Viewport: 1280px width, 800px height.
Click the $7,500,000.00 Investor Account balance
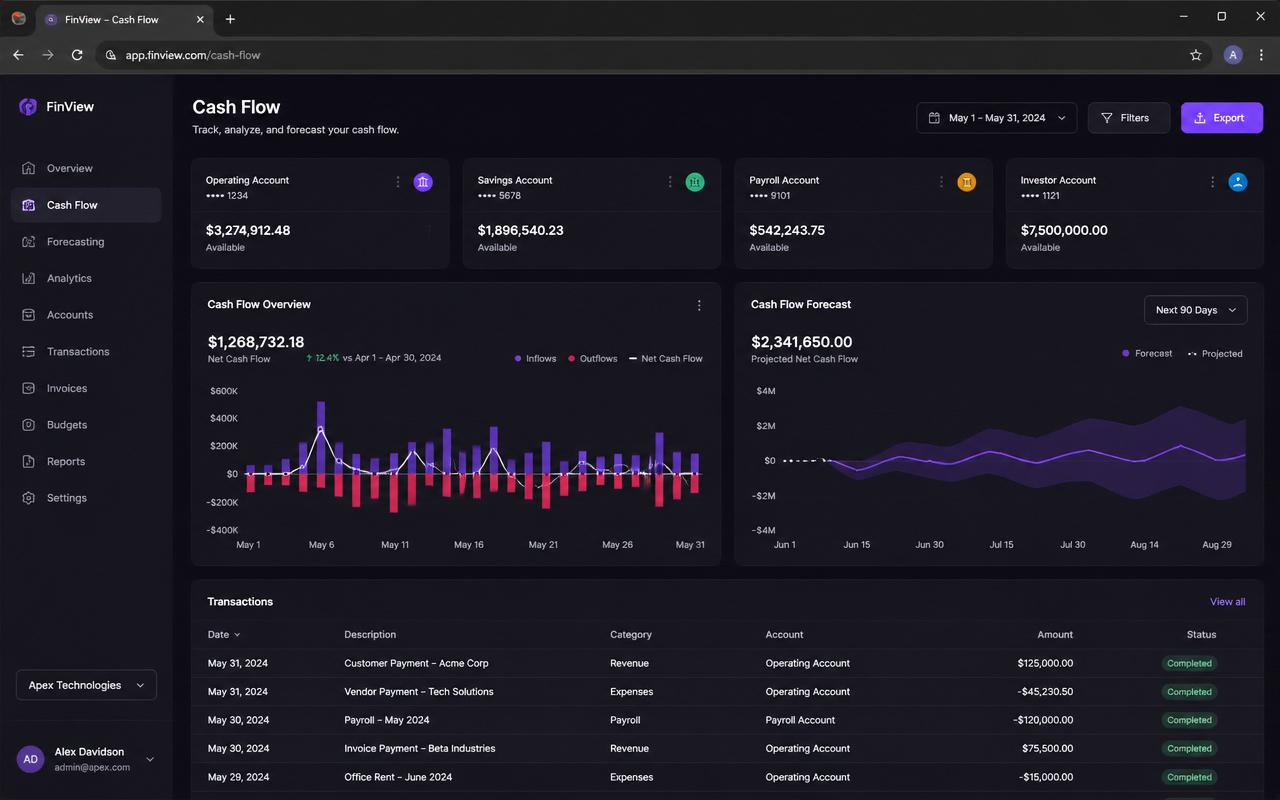(x=1064, y=230)
